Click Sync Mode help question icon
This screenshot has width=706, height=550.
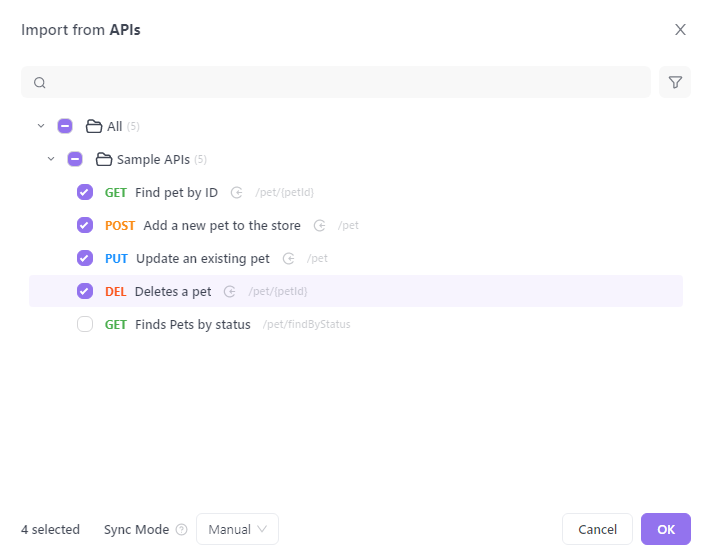click(181, 529)
